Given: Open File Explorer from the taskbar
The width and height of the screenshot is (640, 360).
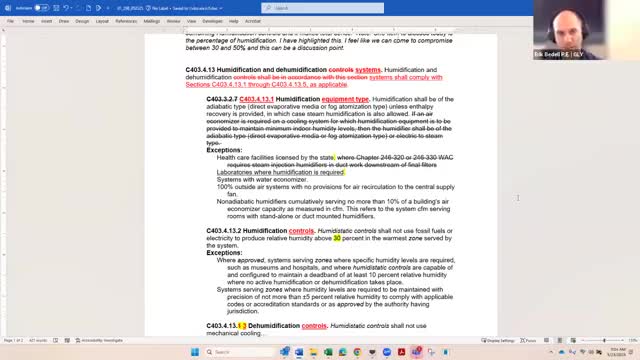Looking at the screenshot, I should [x=313, y=352].
